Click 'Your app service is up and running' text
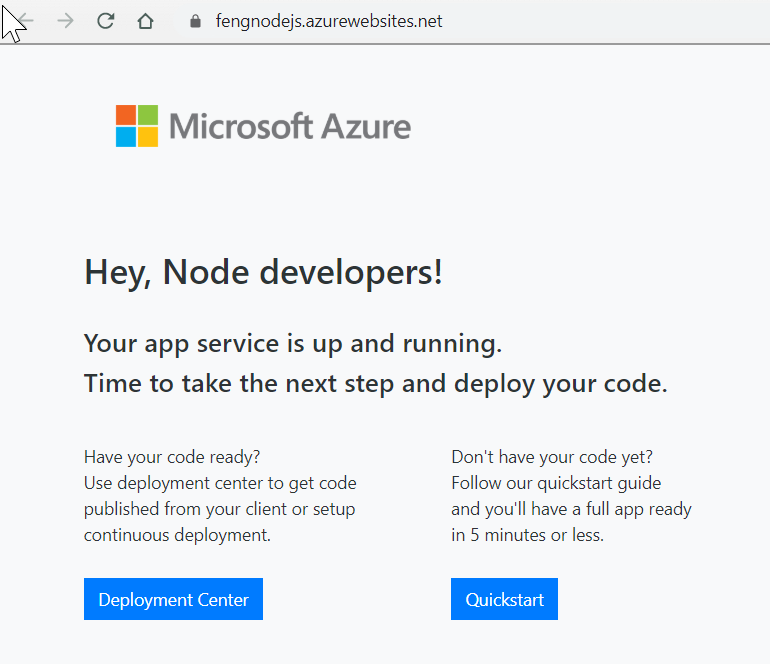Image resolution: width=770 pixels, height=664 pixels. [293, 343]
